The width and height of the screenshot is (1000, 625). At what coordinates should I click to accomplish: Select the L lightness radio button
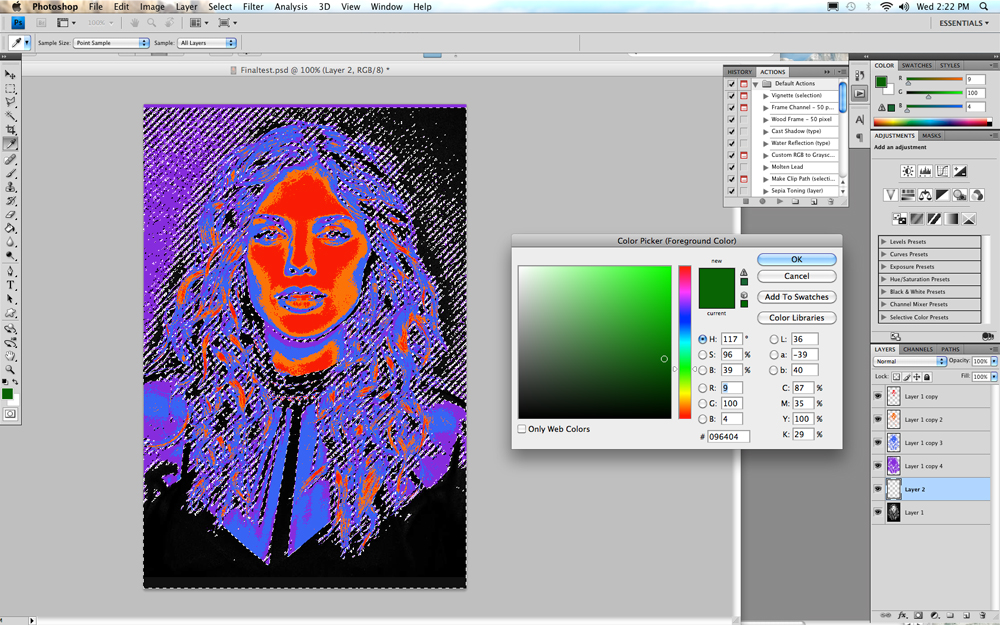(774, 339)
